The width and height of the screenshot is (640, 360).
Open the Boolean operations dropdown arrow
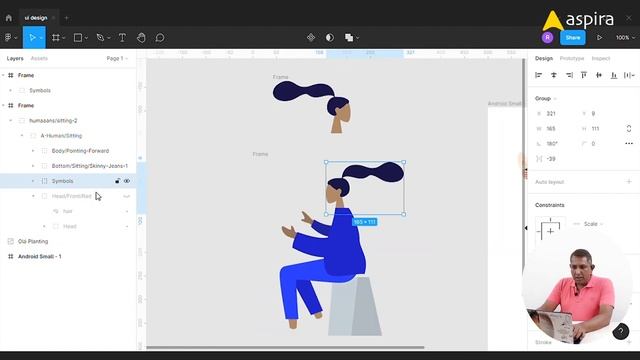click(358, 38)
